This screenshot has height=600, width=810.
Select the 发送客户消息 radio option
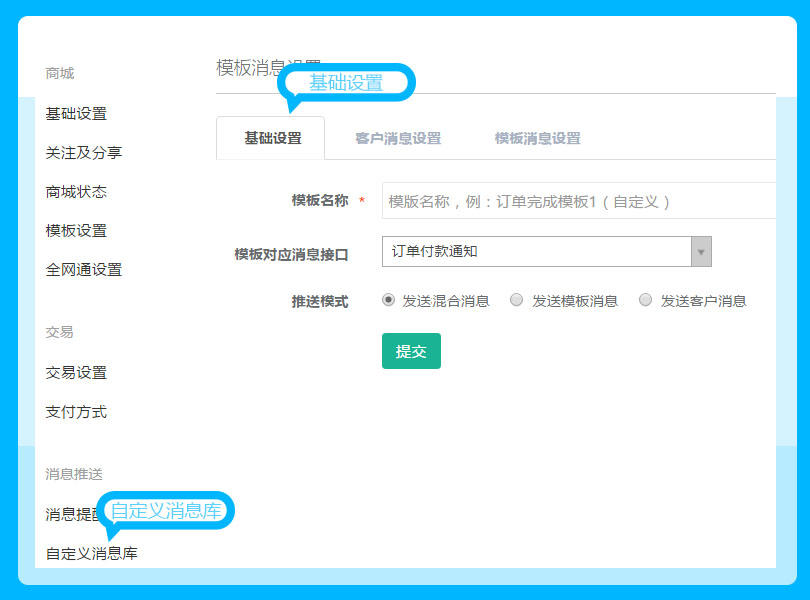[646, 300]
